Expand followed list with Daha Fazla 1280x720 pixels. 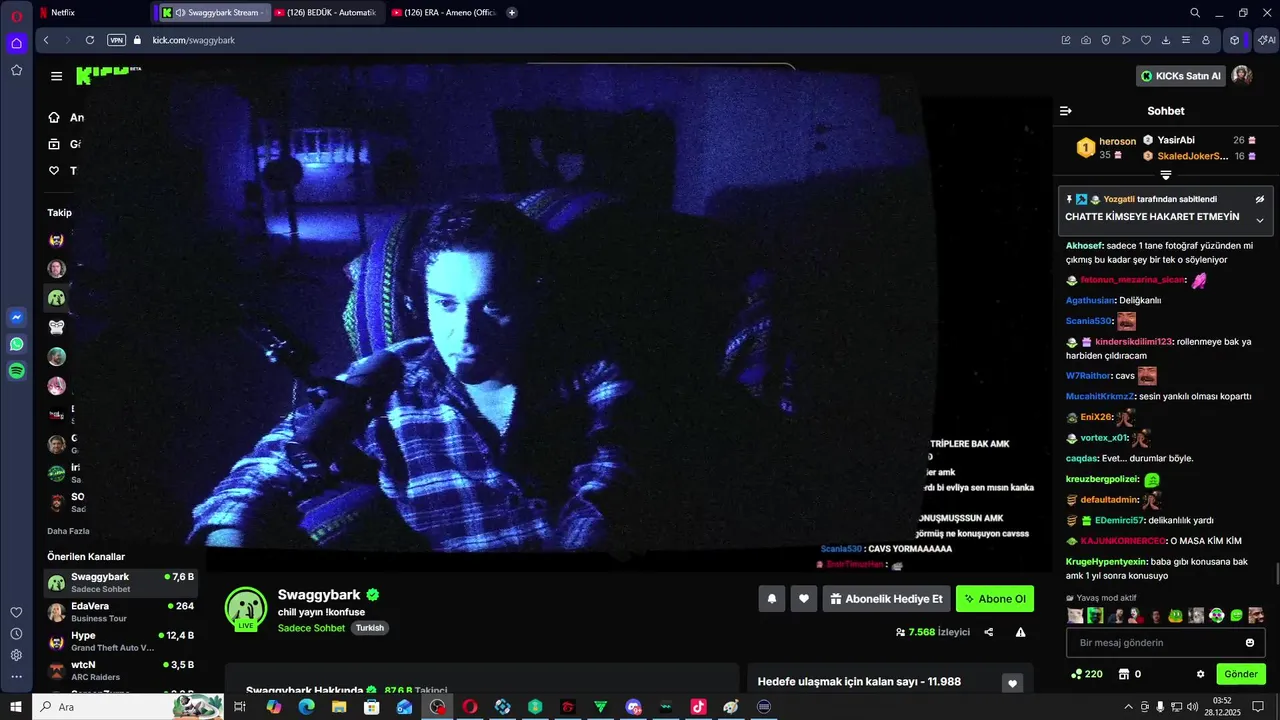click(68, 531)
